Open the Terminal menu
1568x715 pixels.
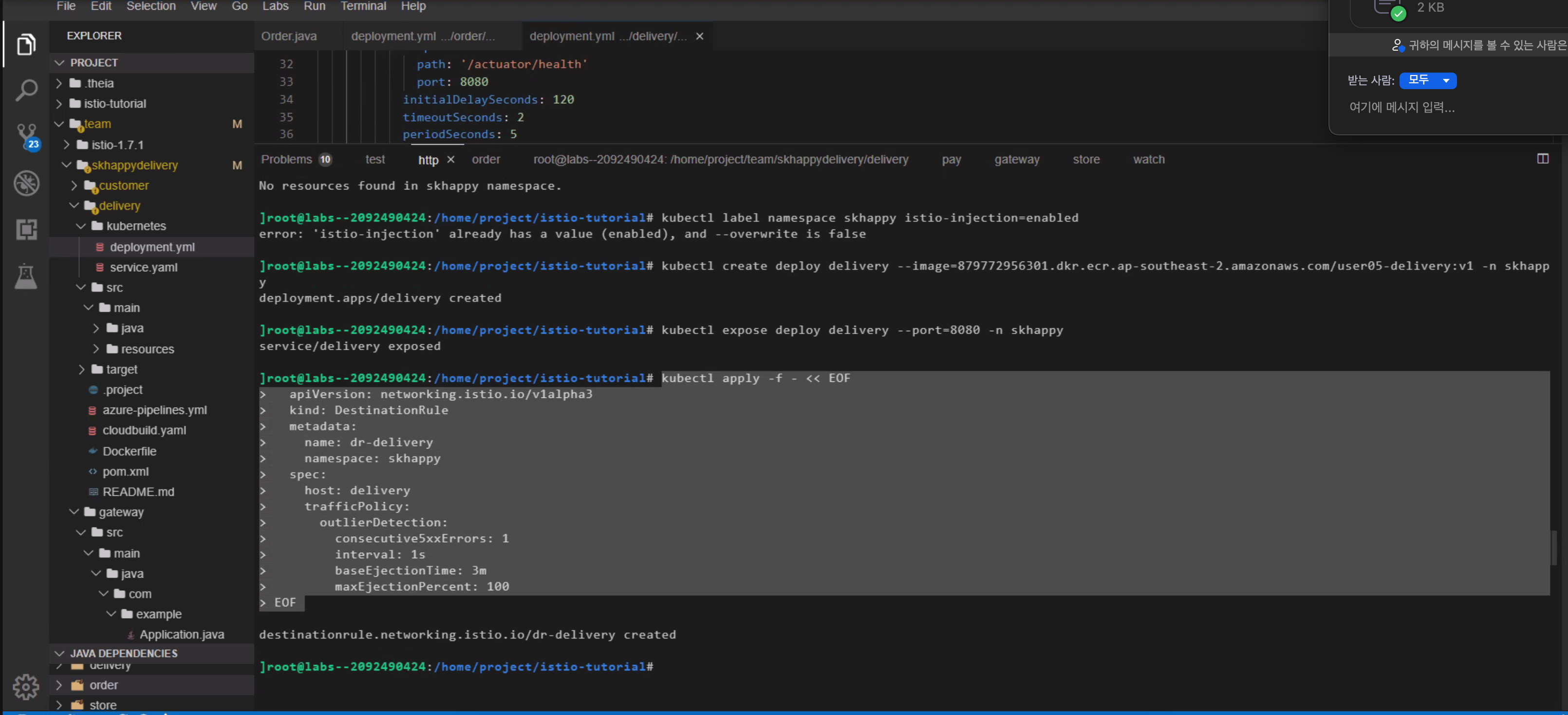[363, 6]
